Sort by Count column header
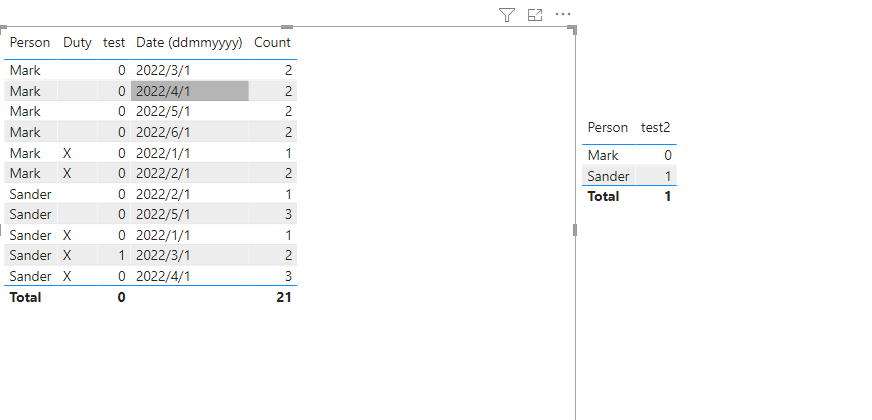 [272, 43]
